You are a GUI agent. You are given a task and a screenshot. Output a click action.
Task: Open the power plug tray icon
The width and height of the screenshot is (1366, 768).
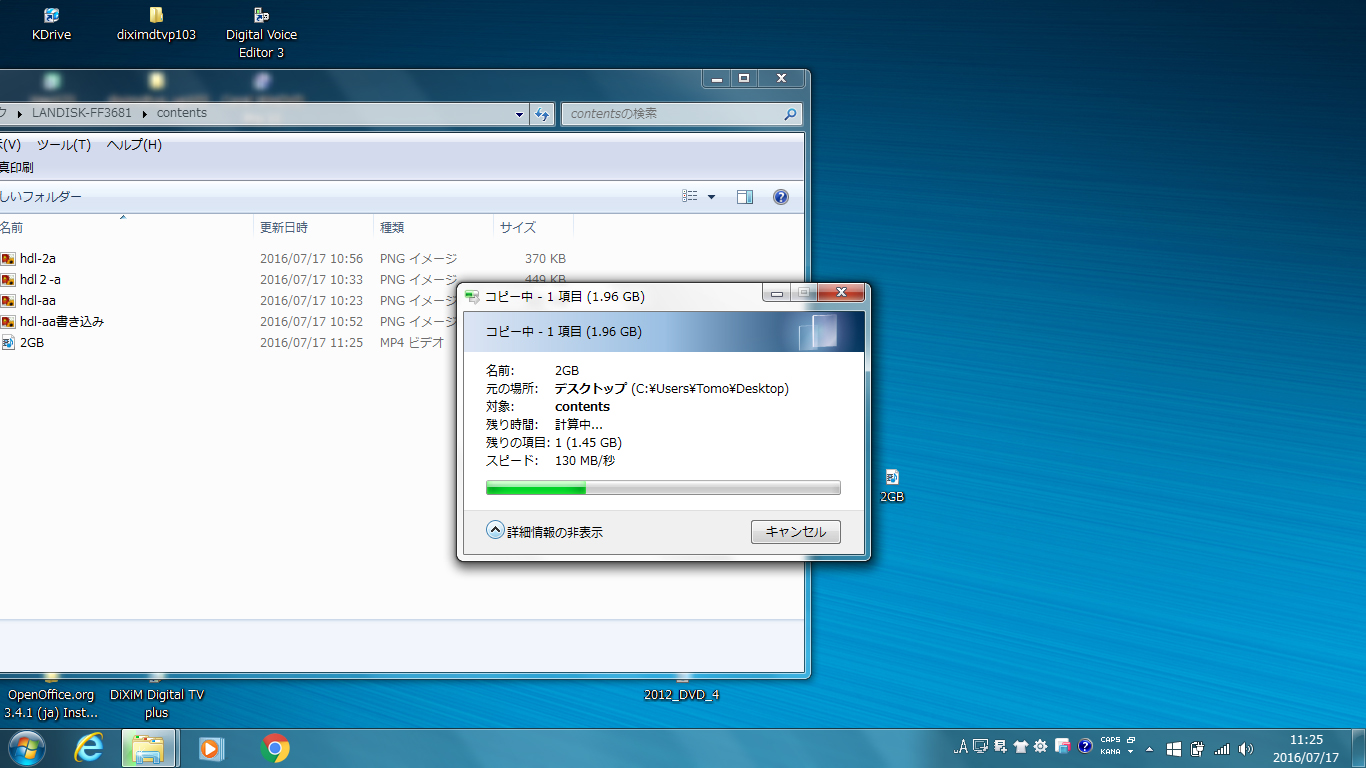pyautogui.click(x=1197, y=748)
